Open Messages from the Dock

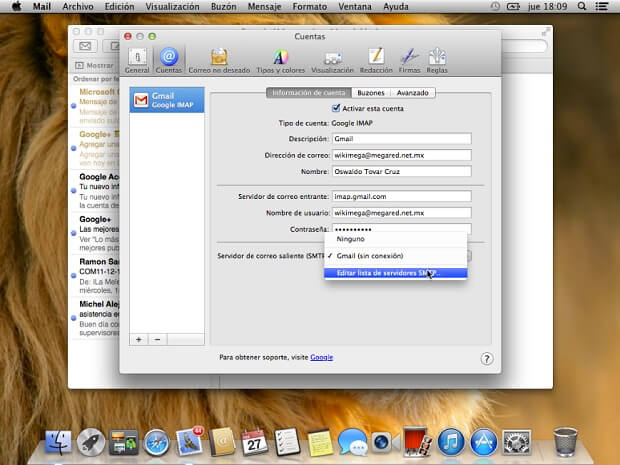click(x=352, y=442)
